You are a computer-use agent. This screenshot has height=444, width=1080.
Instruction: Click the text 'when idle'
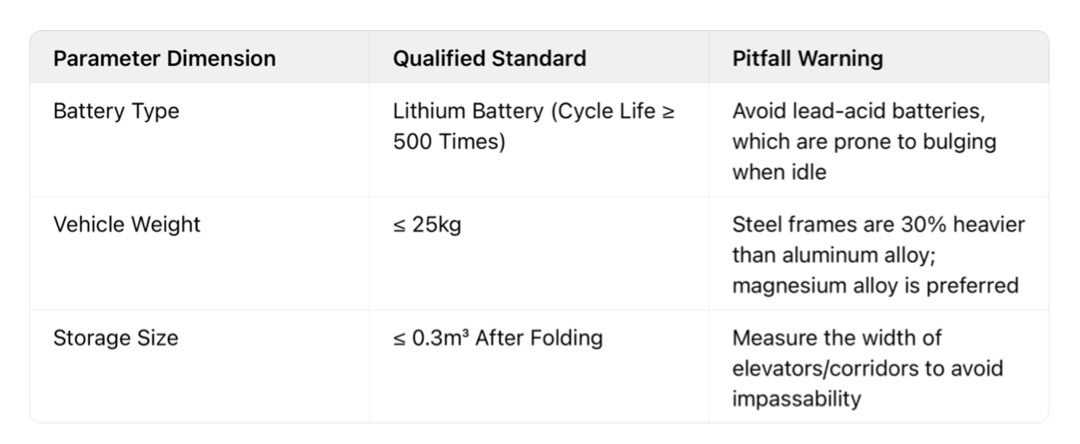[779, 172]
